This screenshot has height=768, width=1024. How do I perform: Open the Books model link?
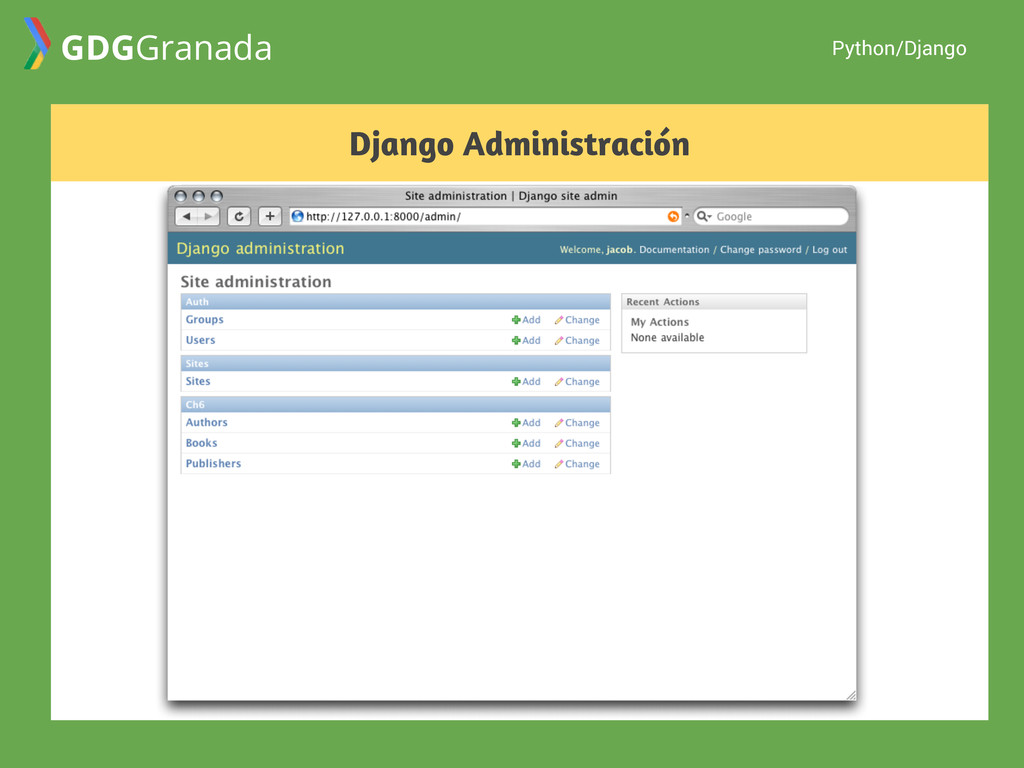(201, 443)
